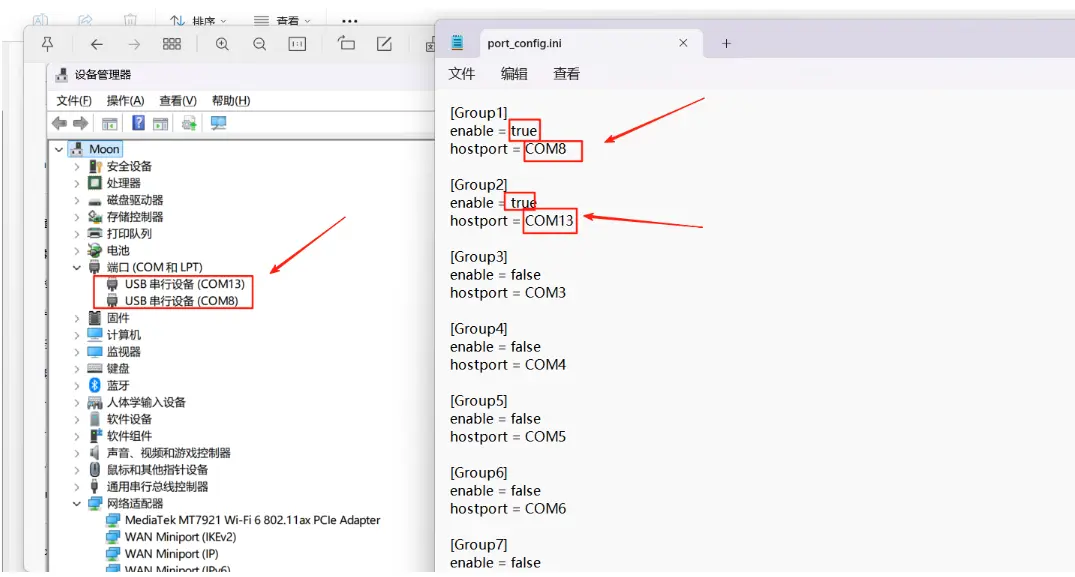Click the processor icon beside 处理器
The image size is (1075, 577).
click(x=95, y=183)
